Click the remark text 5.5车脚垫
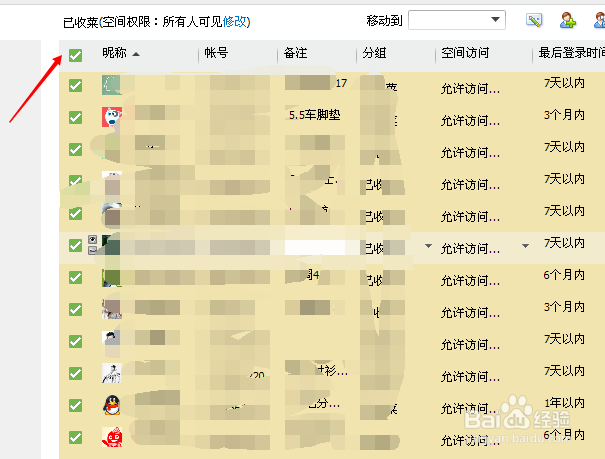This screenshot has width=605, height=459. [314, 115]
